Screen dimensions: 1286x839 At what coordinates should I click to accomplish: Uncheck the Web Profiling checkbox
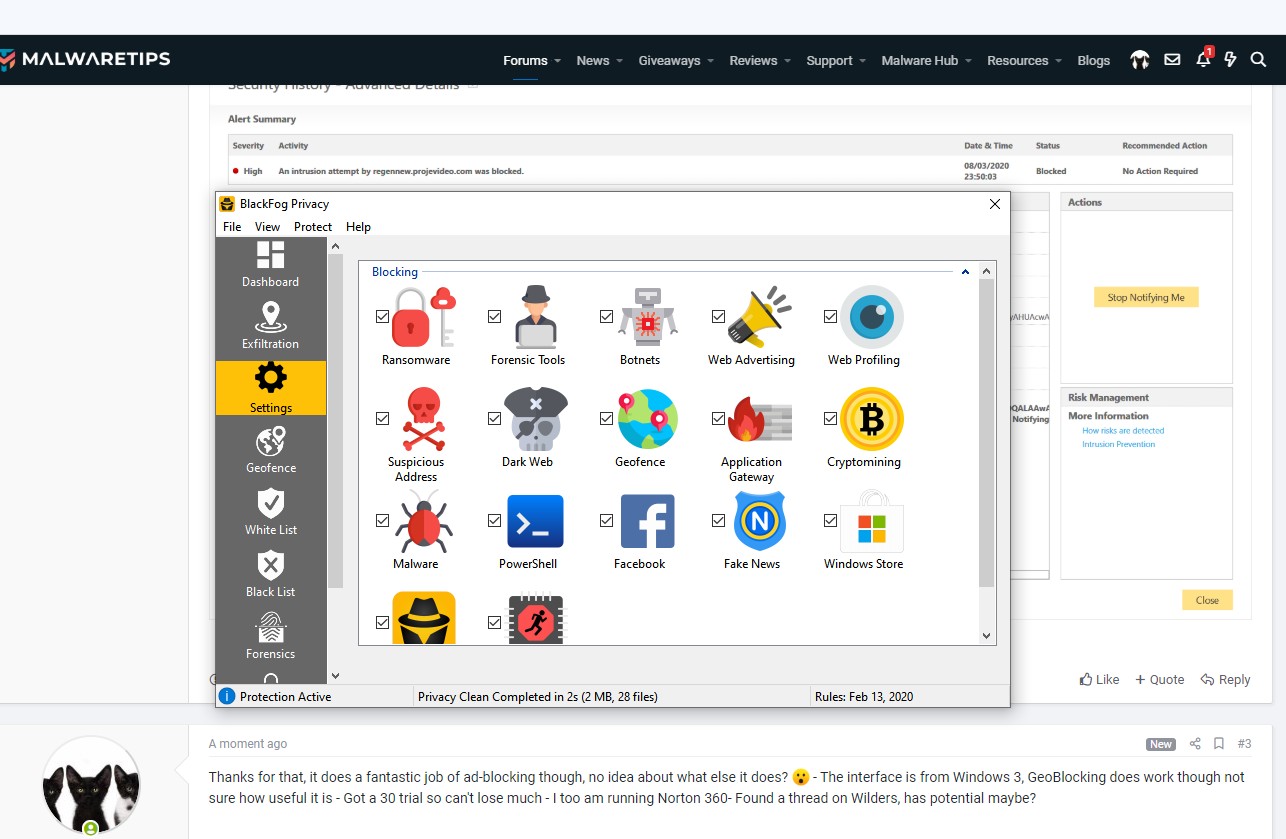(x=830, y=316)
